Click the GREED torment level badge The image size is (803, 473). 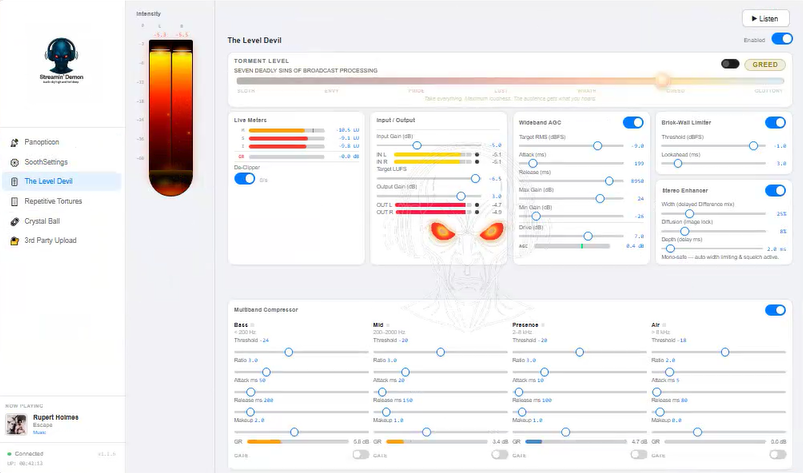[x=765, y=64]
